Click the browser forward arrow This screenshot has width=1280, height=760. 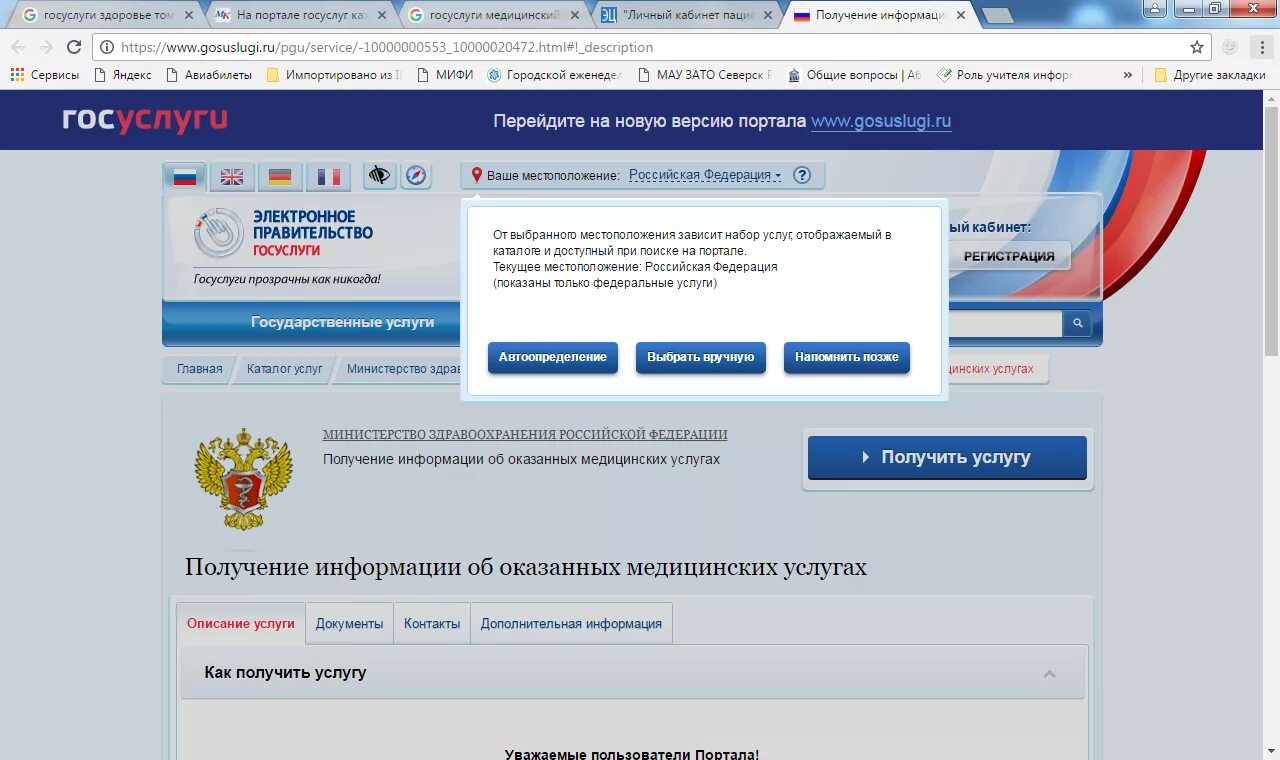pos(46,47)
